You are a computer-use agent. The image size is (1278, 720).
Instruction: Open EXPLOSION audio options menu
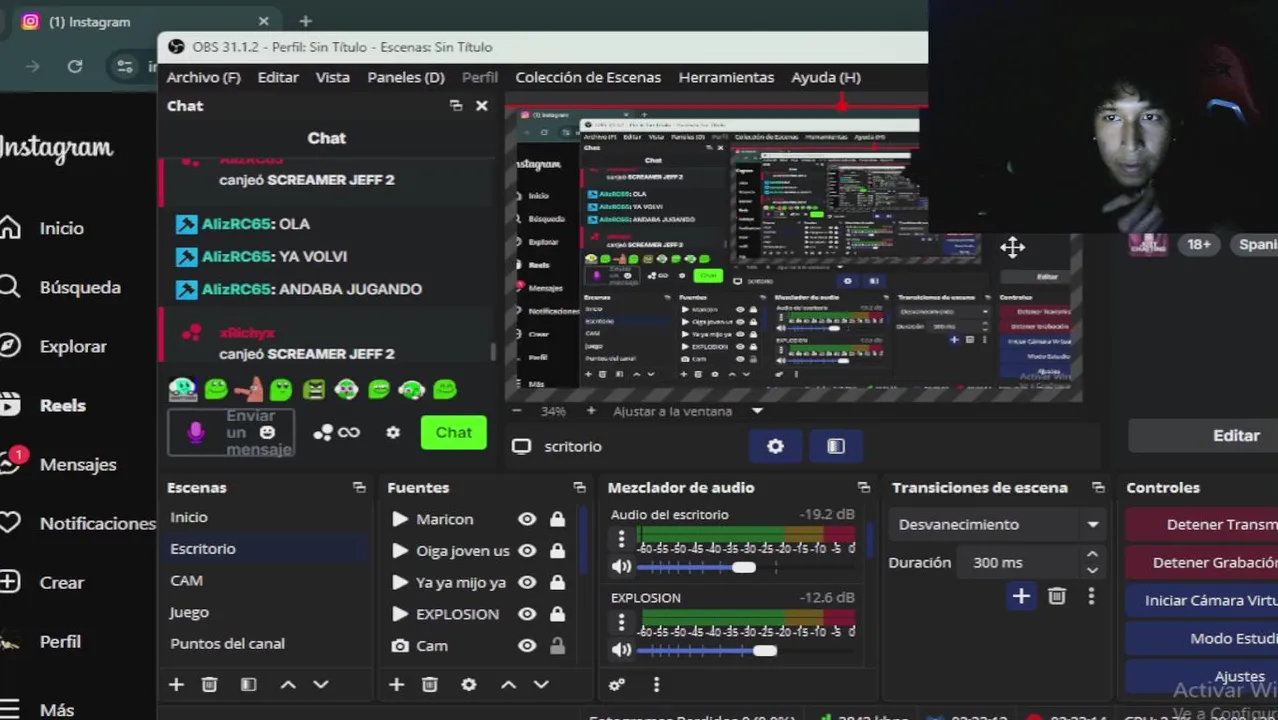coord(621,622)
